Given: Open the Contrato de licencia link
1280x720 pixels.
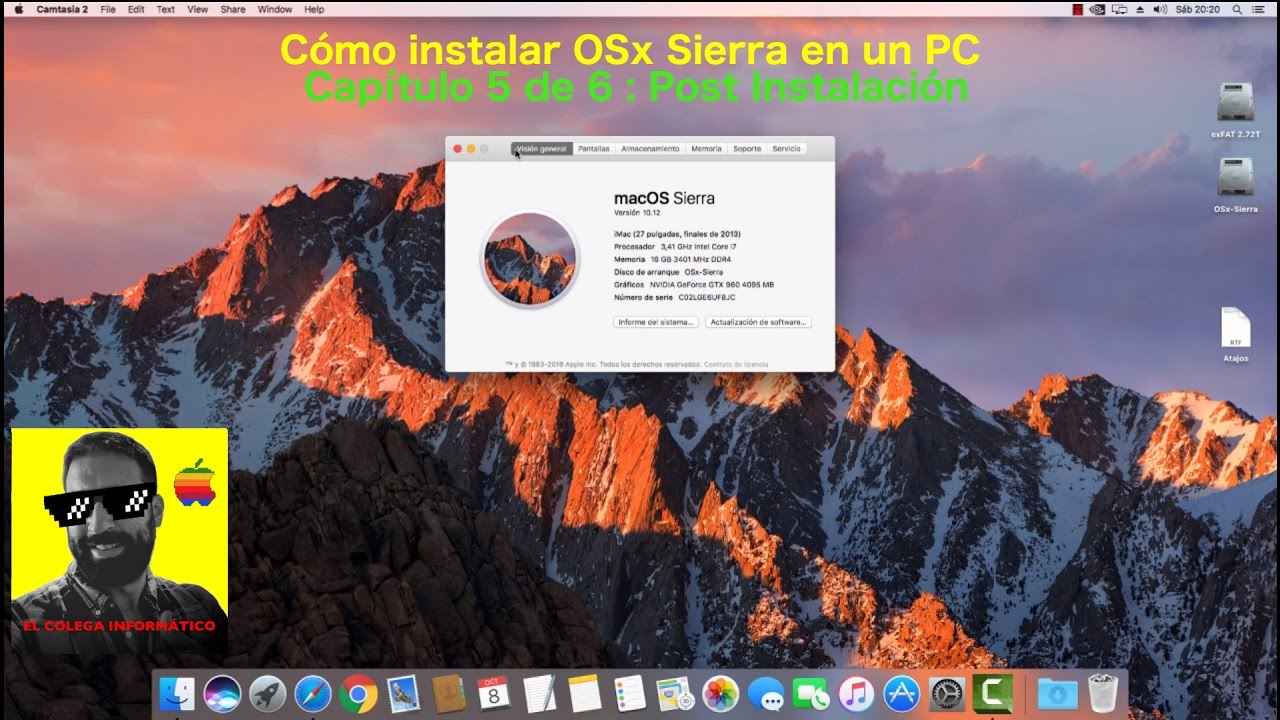Looking at the screenshot, I should tap(736, 365).
